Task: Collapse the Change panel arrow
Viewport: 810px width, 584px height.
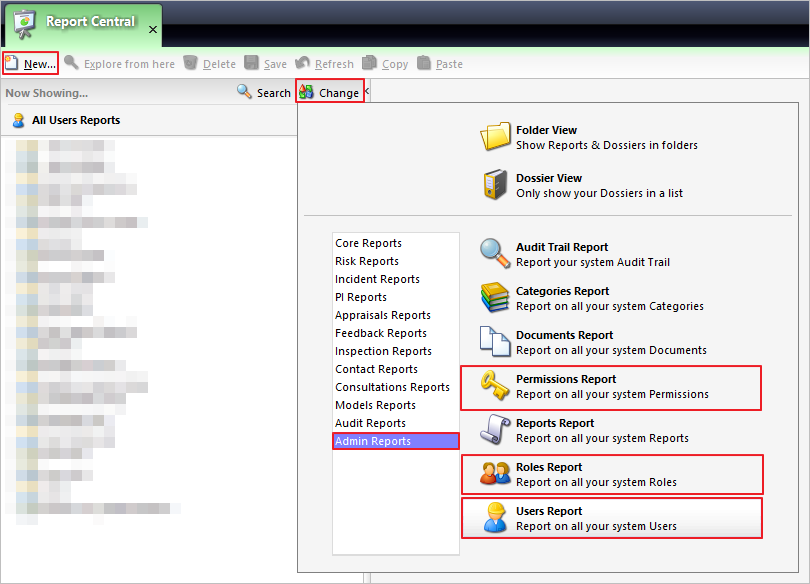Action: [367, 90]
